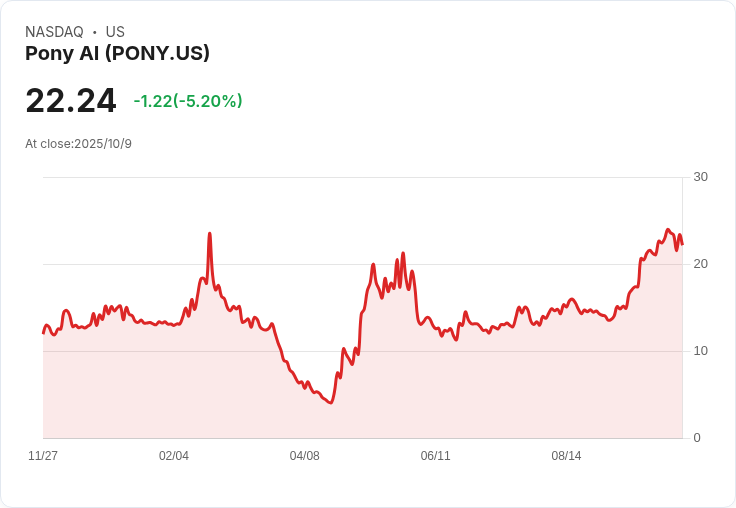The image size is (736, 508).
Task: Click the 30 label on the price axis
Action: [x=700, y=177]
